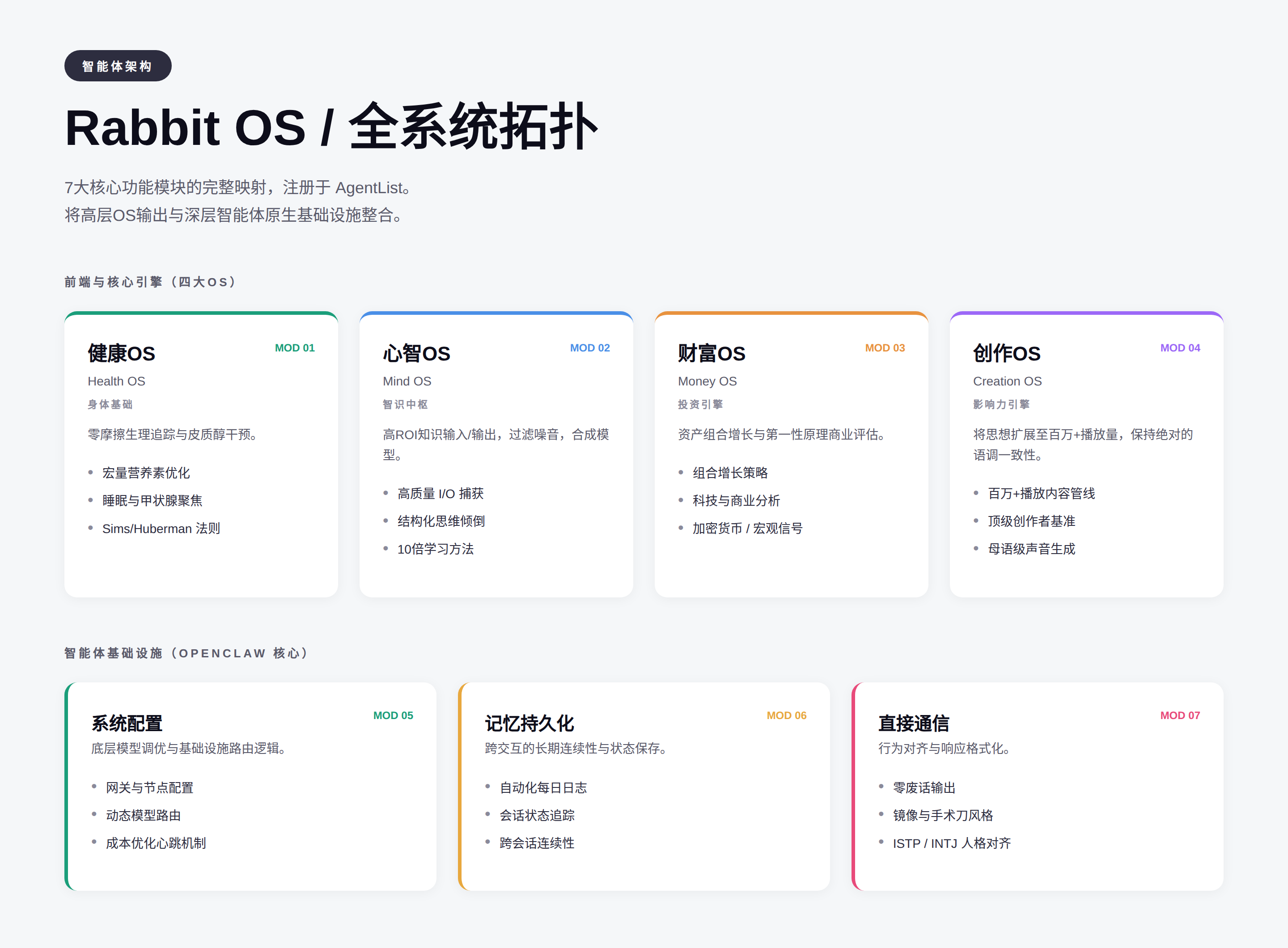This screenshot has height=948, width=1288.
Task: Click the 动态模型路由 list item
Action: (144, 816)
